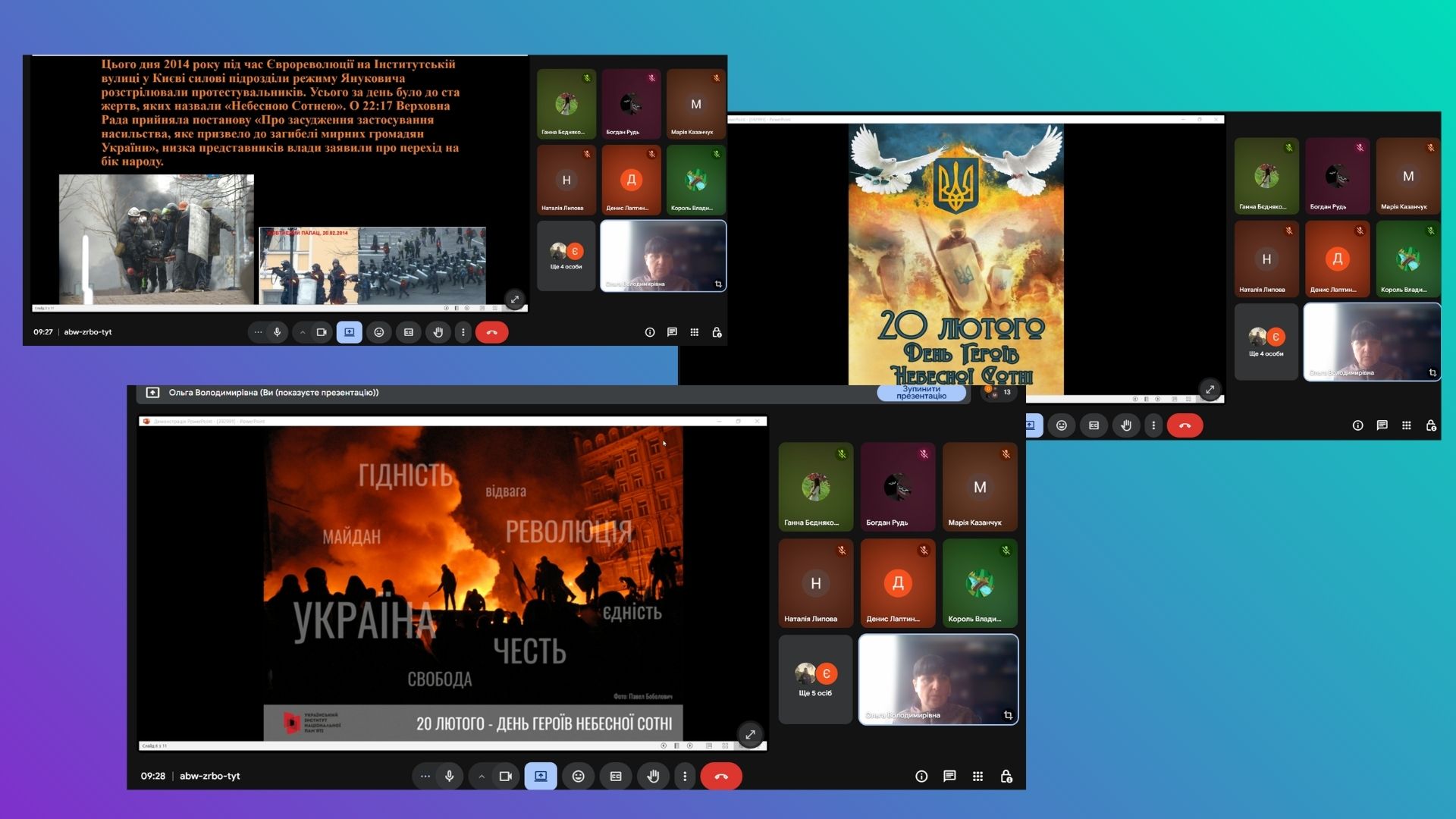
Task: Select Денис Лаптин tile beside the ГІДНІСТЬ slide
Action: (897, 583)
